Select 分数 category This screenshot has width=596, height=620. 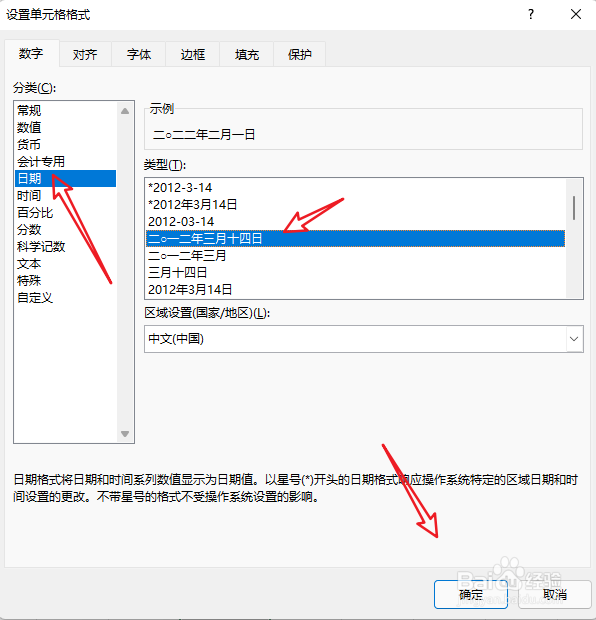(x=66, y=229)
